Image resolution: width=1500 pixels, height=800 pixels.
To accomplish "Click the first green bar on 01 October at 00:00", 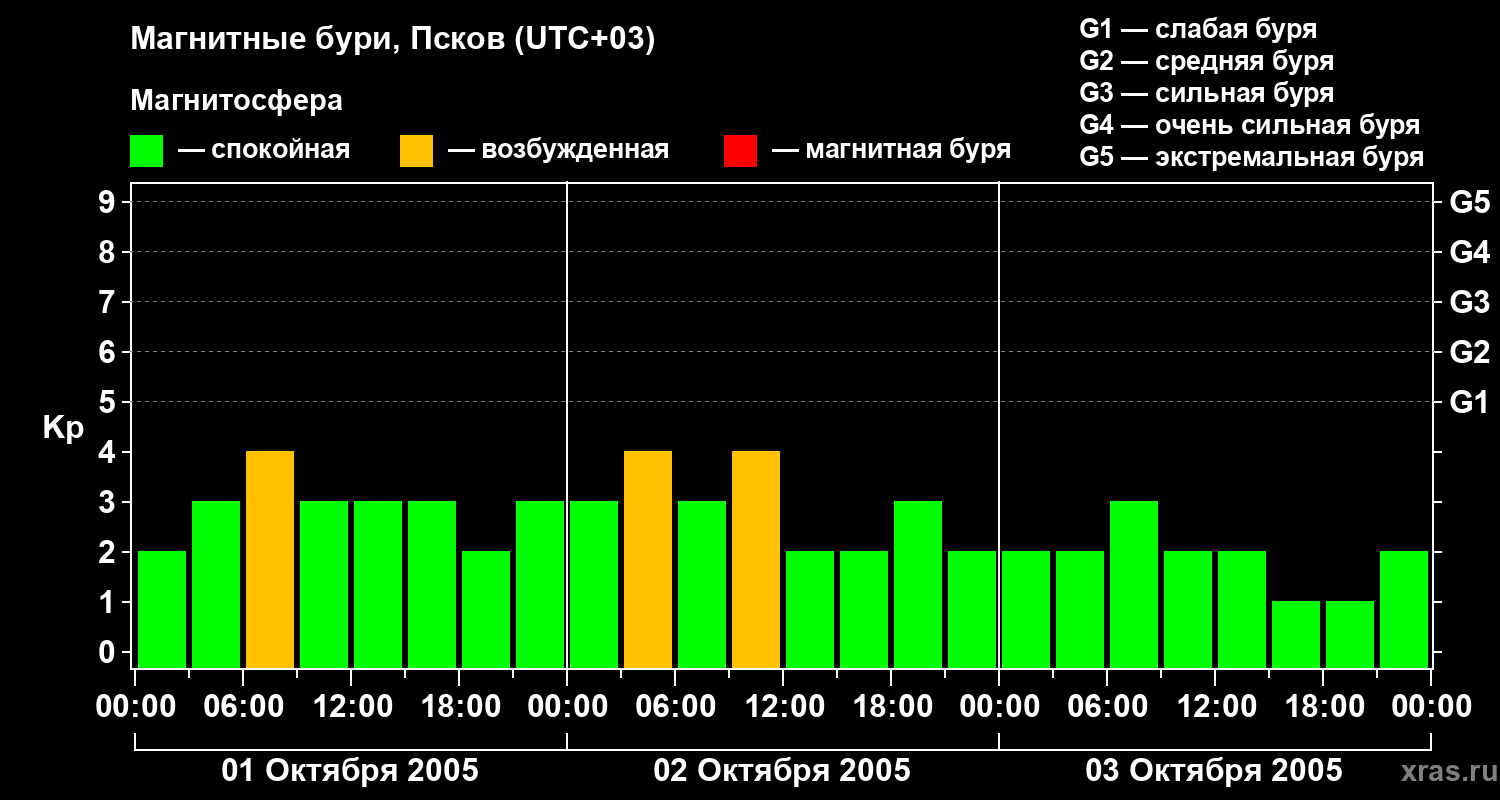I will pos(162,609).
